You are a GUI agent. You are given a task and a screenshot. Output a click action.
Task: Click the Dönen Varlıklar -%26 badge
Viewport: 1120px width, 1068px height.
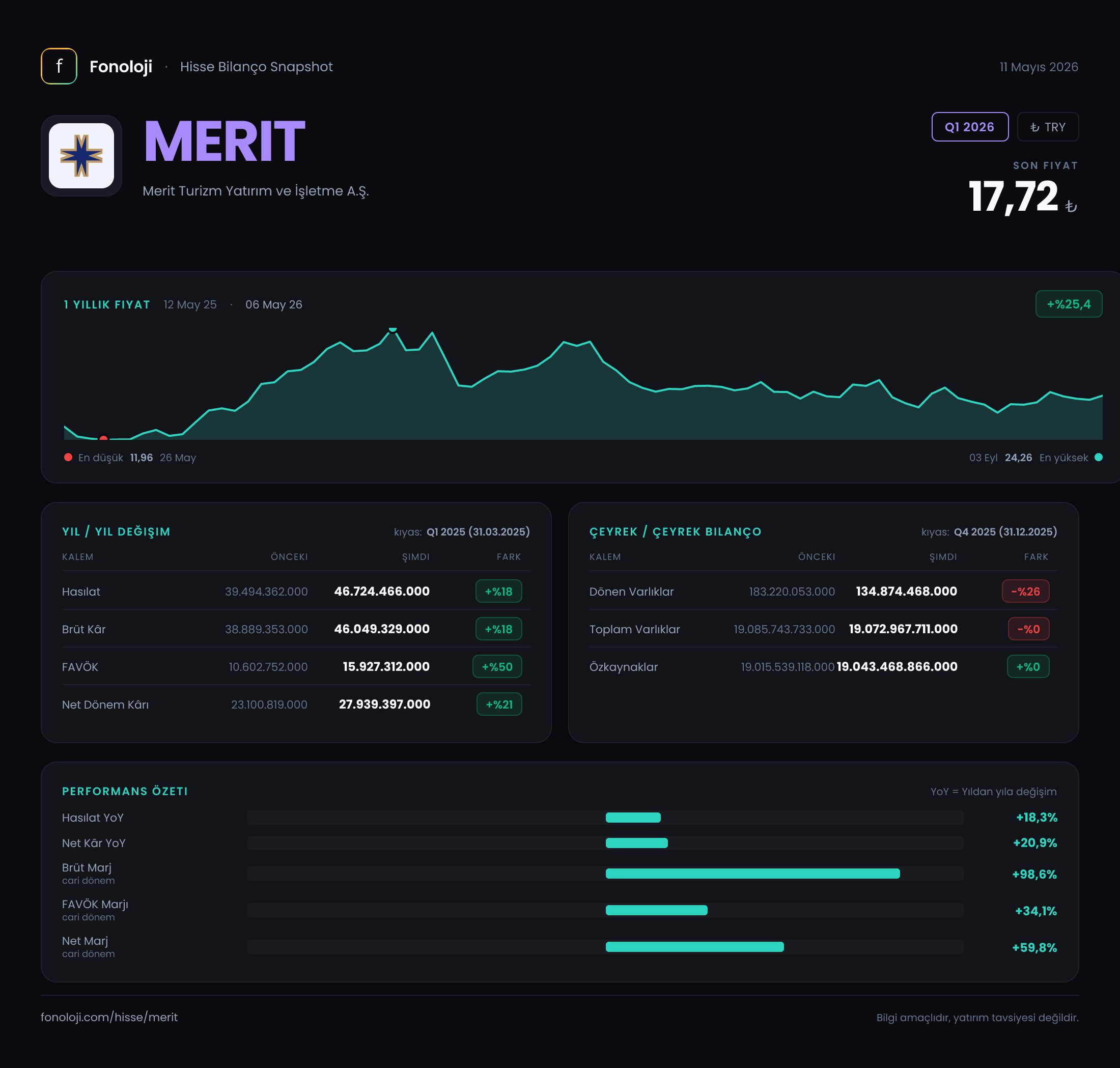(x=1025, y=591)
